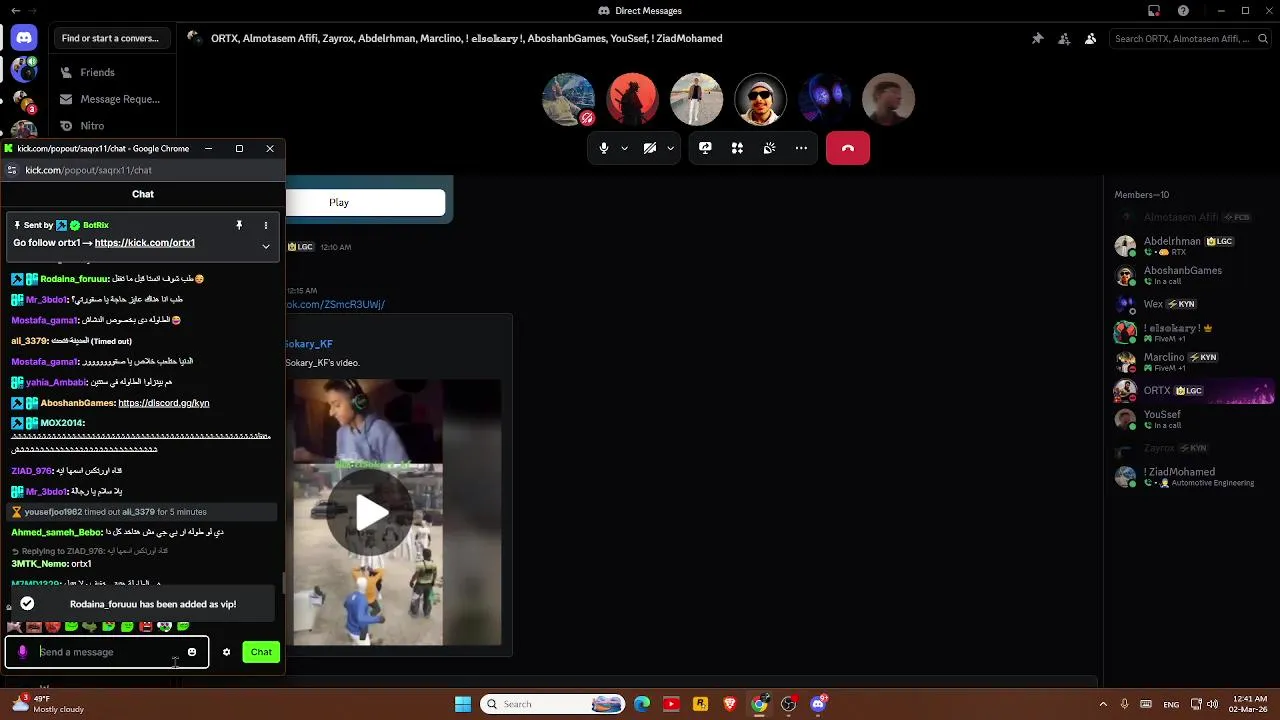Viewport: 1280px width, 720px height.
Task: Open Discord help icon in title bar
Action: click(x=1183, y=11)
